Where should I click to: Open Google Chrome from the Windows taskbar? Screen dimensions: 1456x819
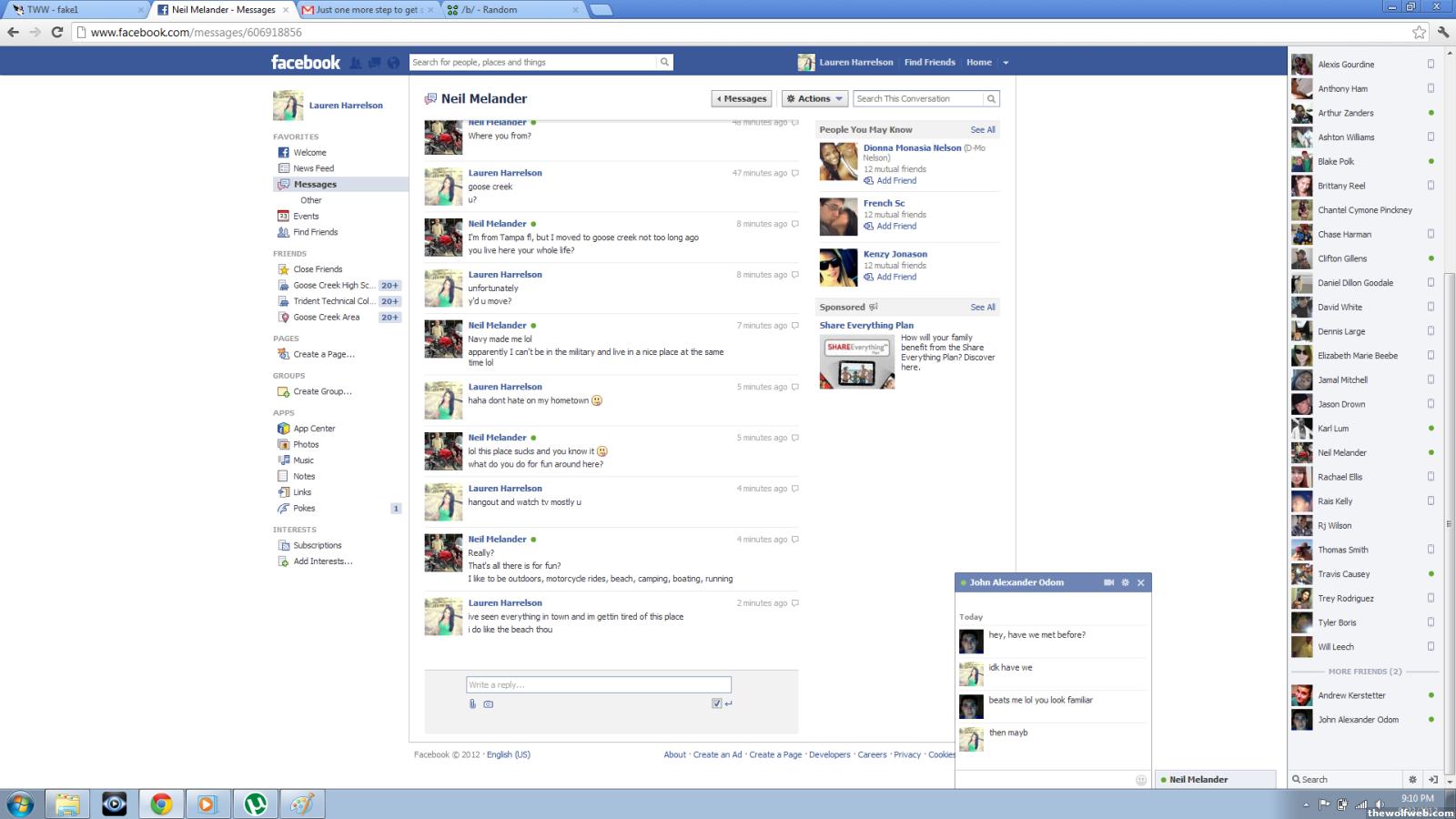click(161, 804)
